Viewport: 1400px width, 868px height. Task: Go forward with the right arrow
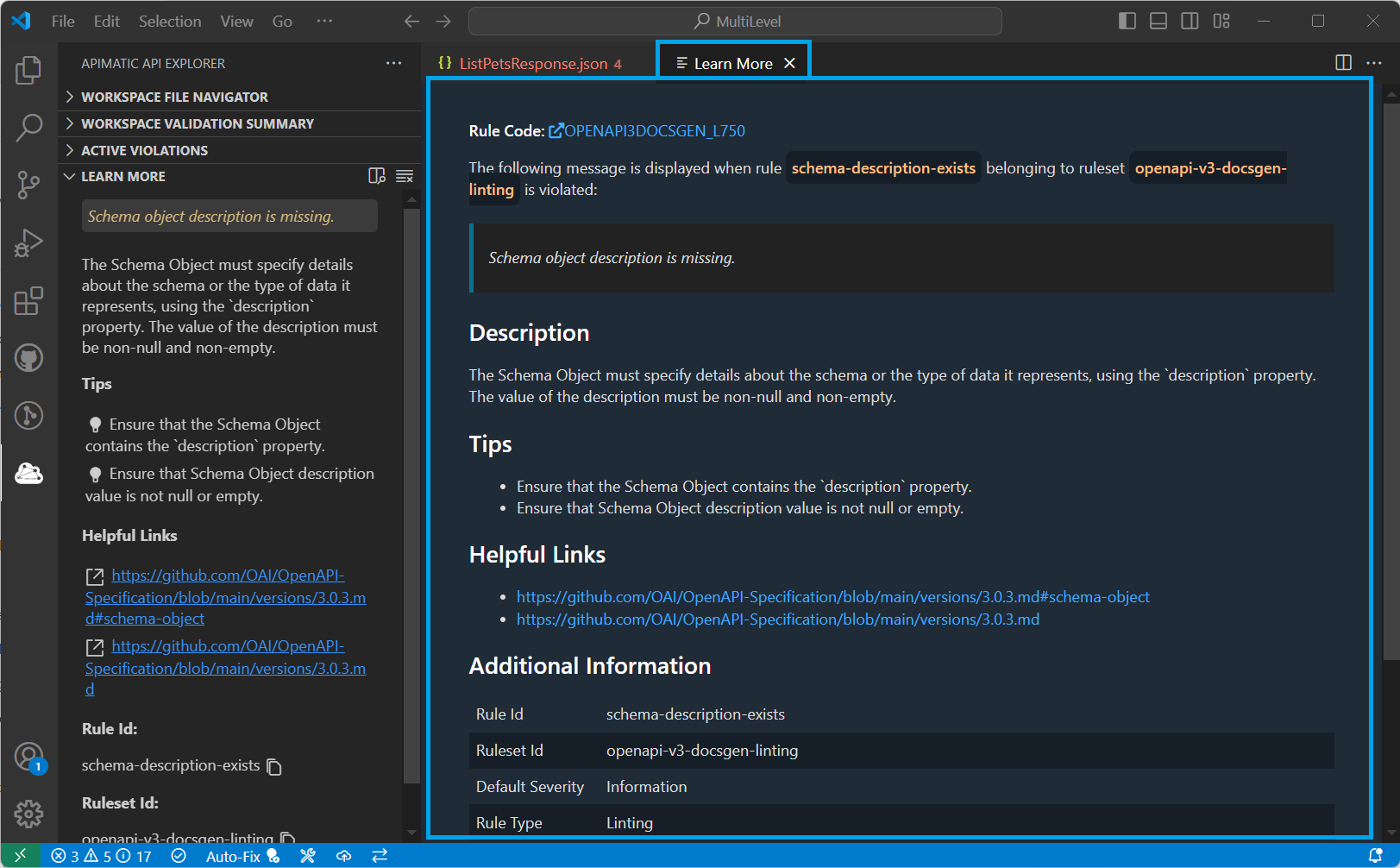coord(443,22)
